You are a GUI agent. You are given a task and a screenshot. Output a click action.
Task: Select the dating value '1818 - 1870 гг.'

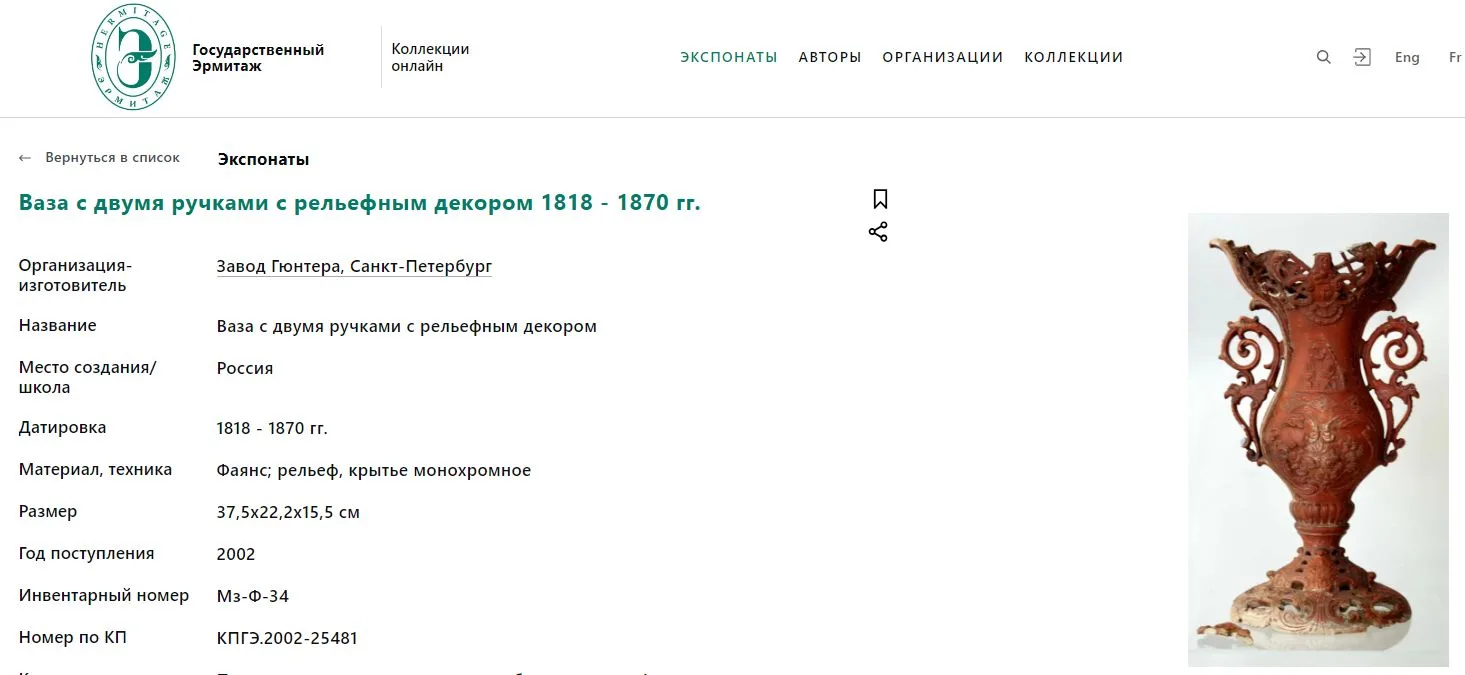tap(272, 429)
